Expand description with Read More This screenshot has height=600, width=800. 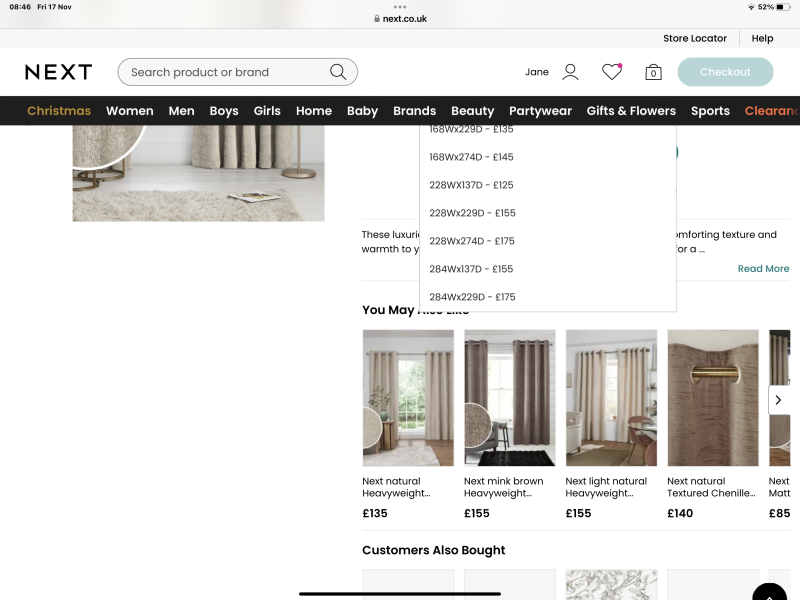[763, 268]
